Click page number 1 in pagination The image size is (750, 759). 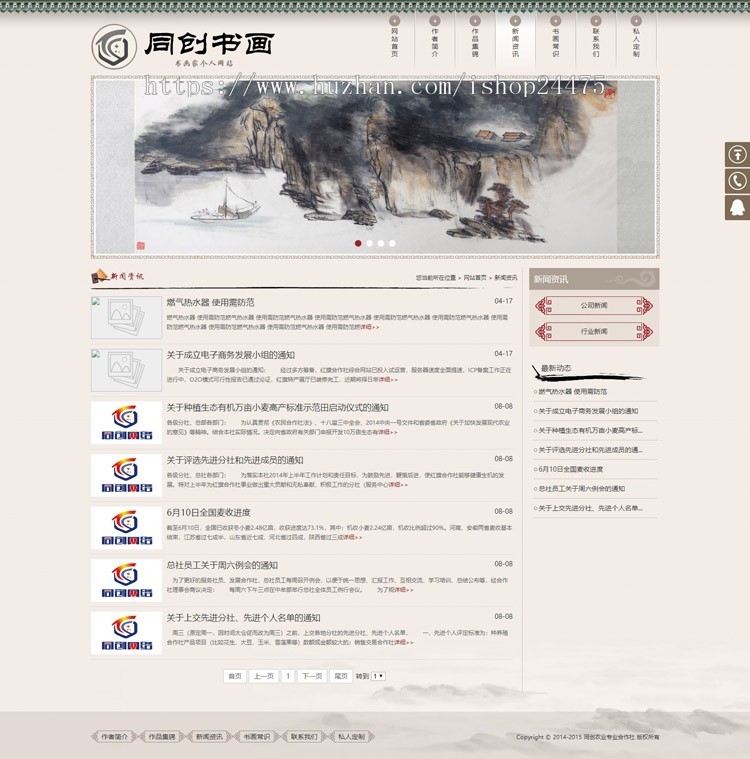[288, 676]
